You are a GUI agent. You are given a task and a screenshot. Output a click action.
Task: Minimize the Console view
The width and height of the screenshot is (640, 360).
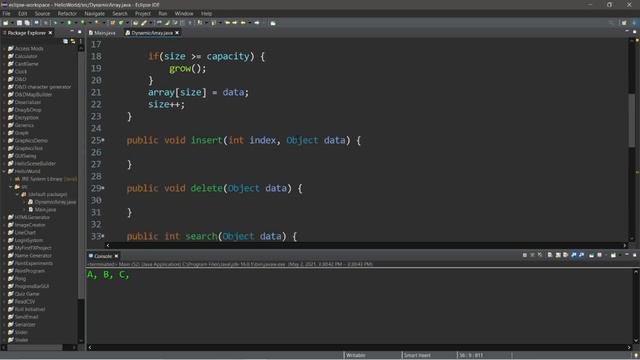tap(627, 255)
